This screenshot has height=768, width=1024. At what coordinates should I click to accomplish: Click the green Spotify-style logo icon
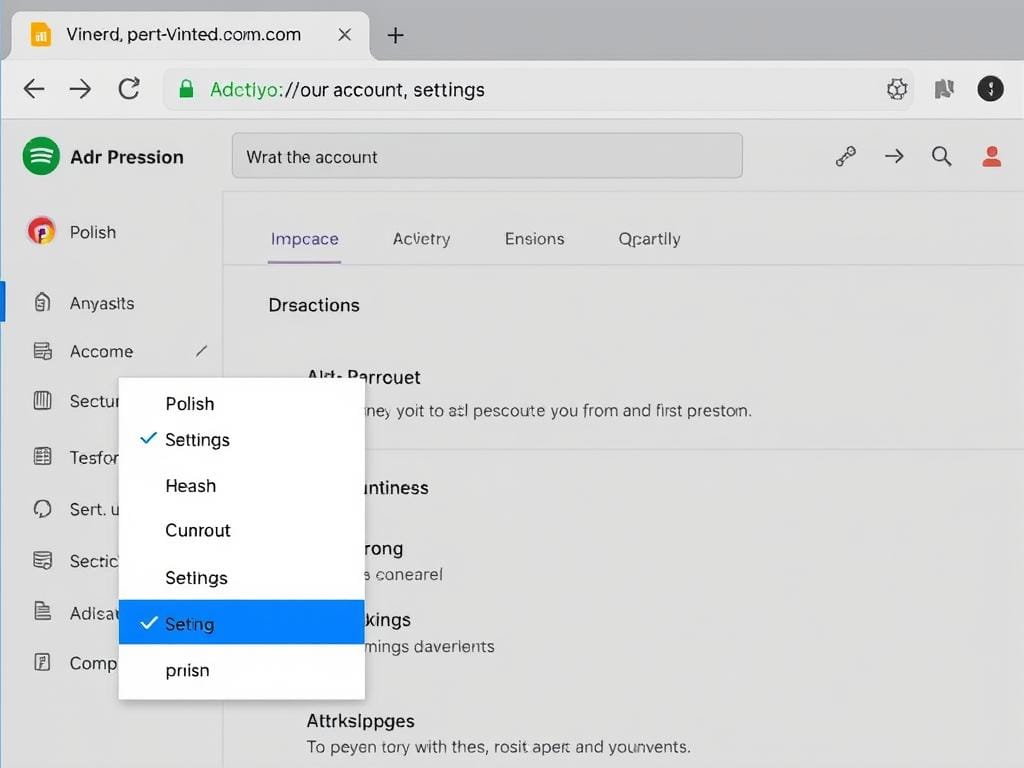click(41, 156)
